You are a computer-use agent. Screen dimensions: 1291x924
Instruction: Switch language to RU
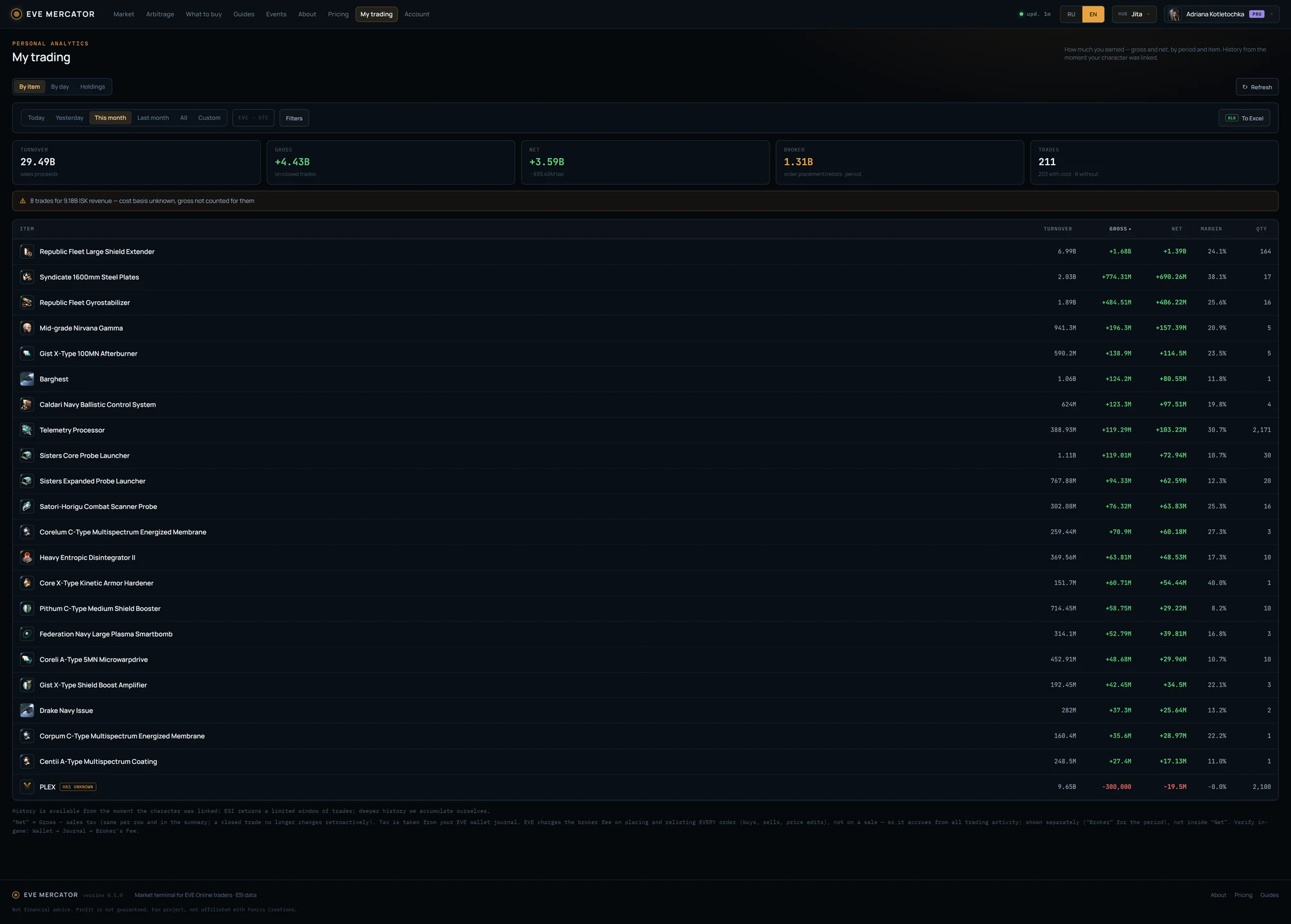(x=1072, y=14)
